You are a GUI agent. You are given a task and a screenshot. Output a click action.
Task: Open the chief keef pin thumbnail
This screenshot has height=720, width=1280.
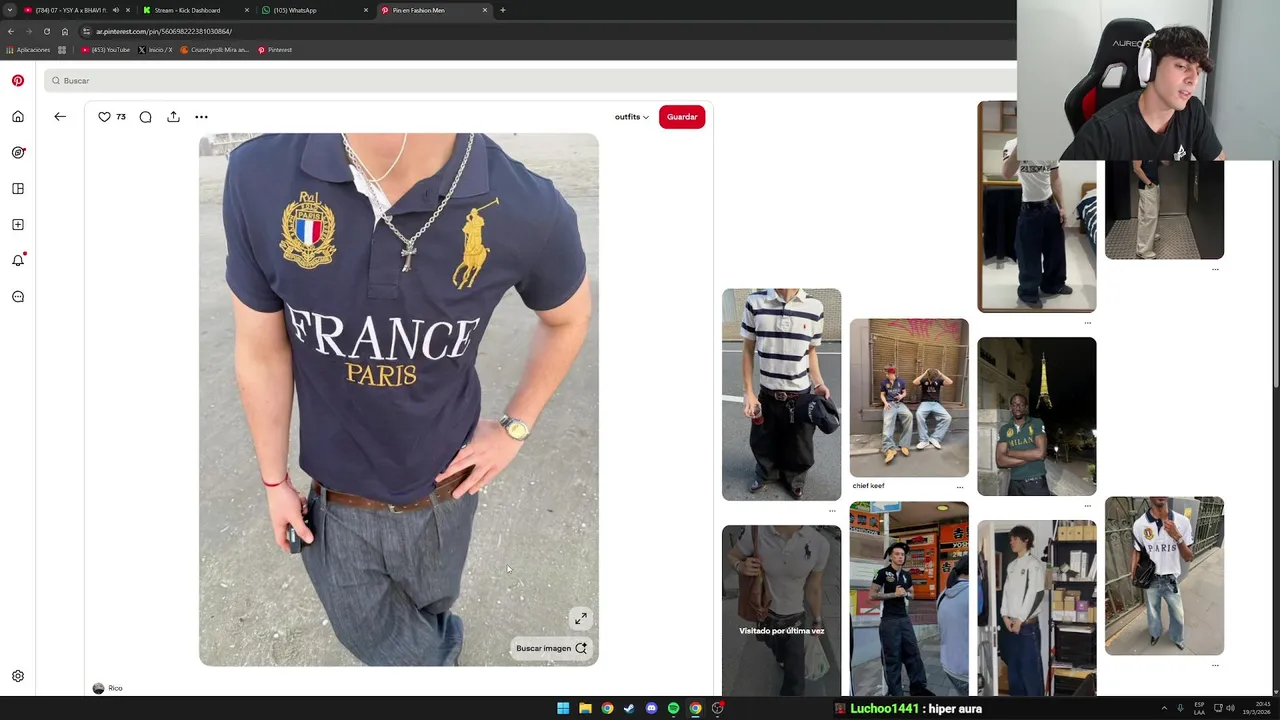[x=909, y=397]
